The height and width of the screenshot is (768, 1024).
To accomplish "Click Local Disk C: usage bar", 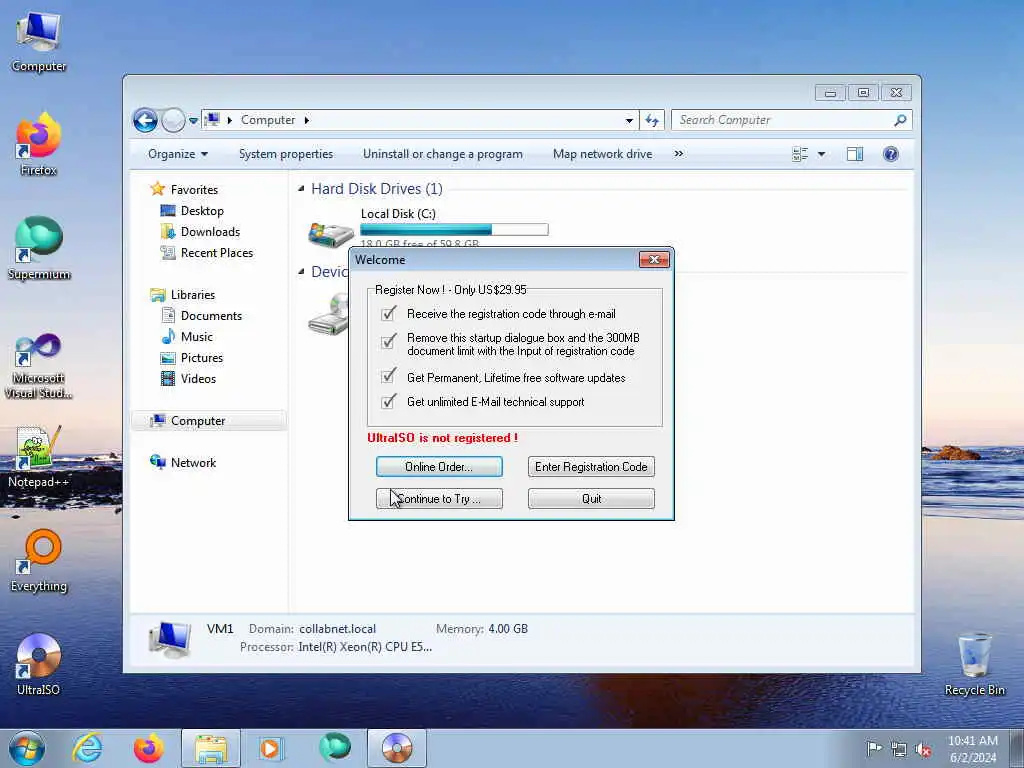I will (x=454, y=229).
